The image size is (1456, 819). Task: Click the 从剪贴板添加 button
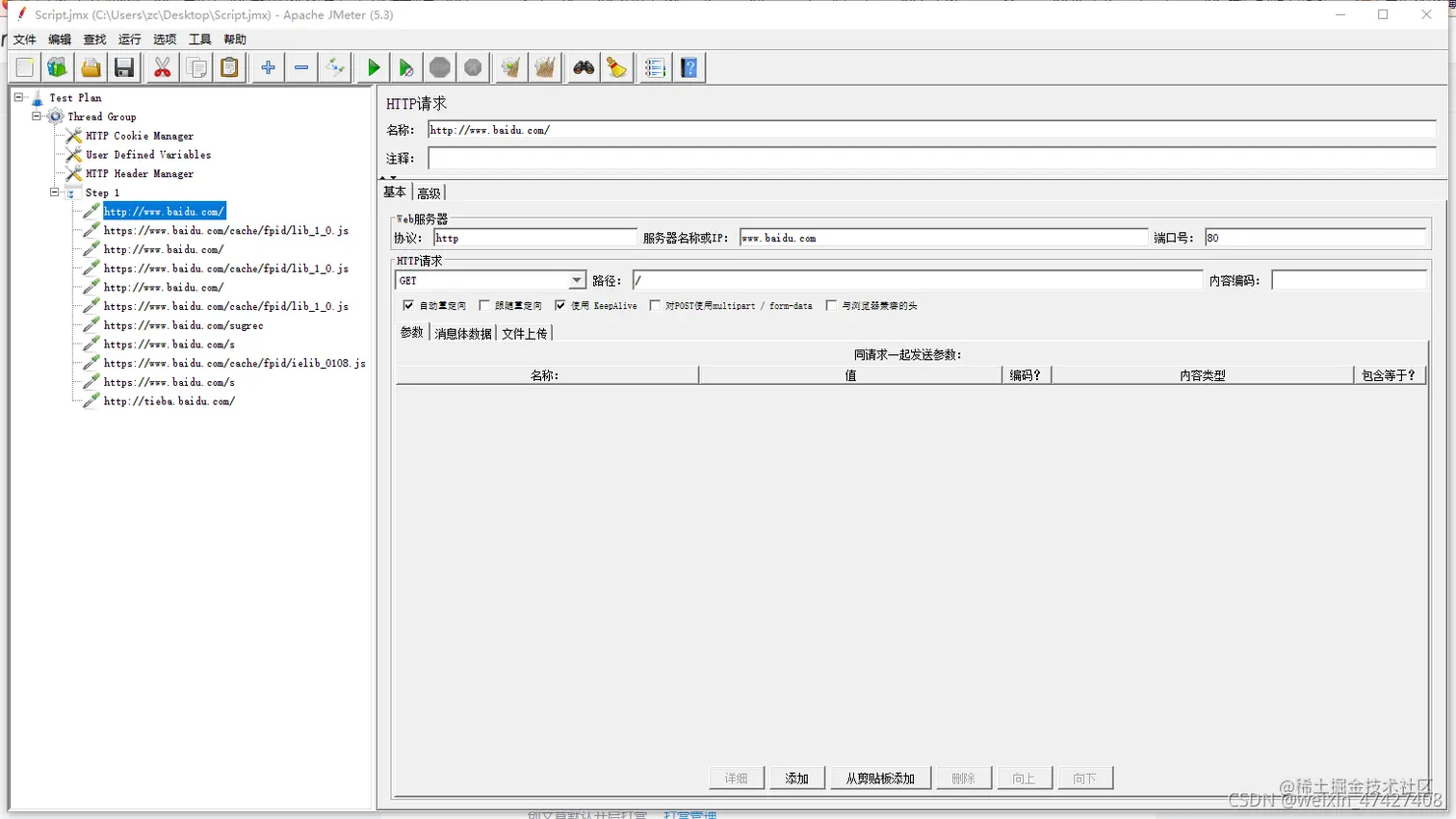pos(880,778)
